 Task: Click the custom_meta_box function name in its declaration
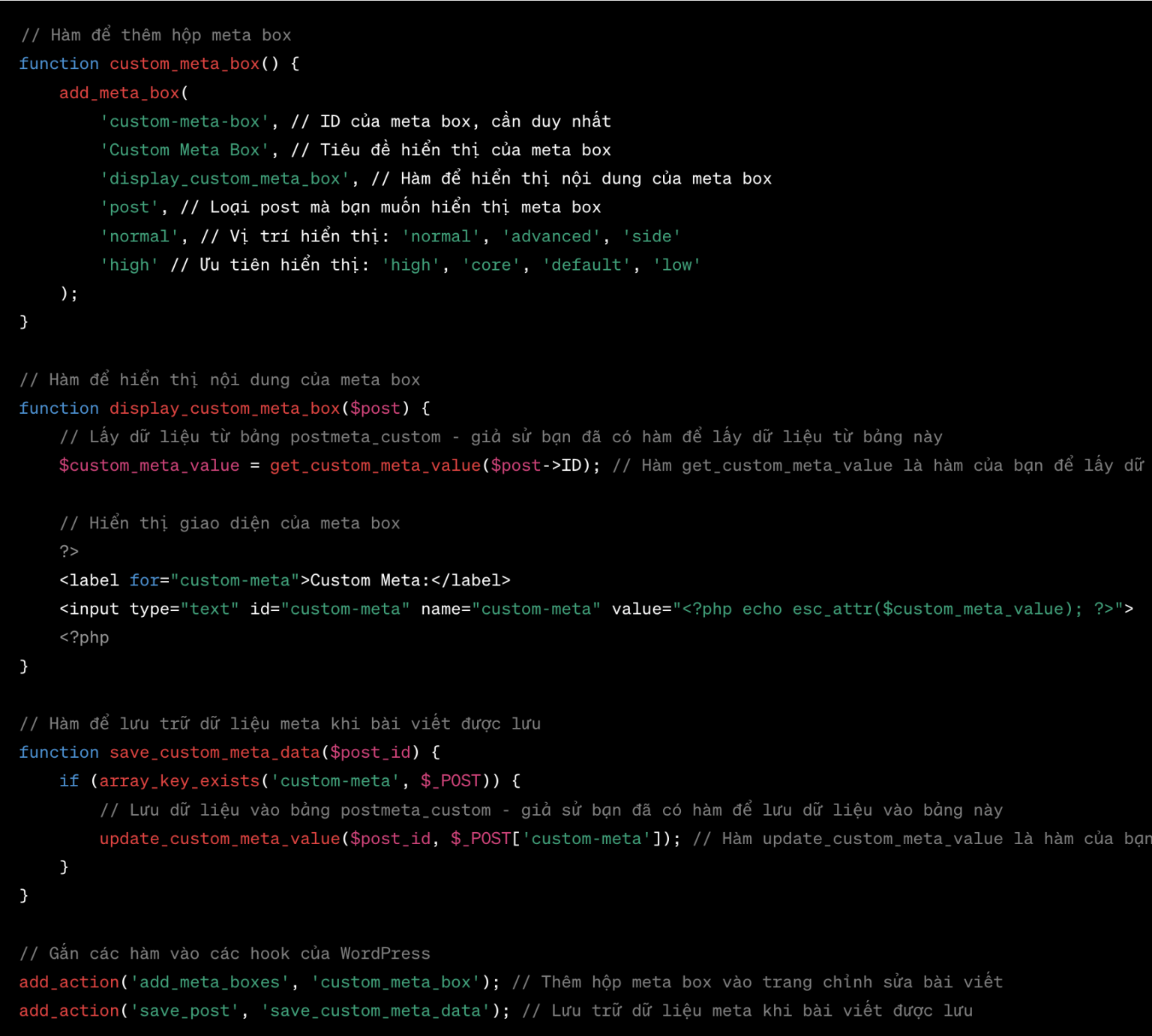click(x=184, y=64)
